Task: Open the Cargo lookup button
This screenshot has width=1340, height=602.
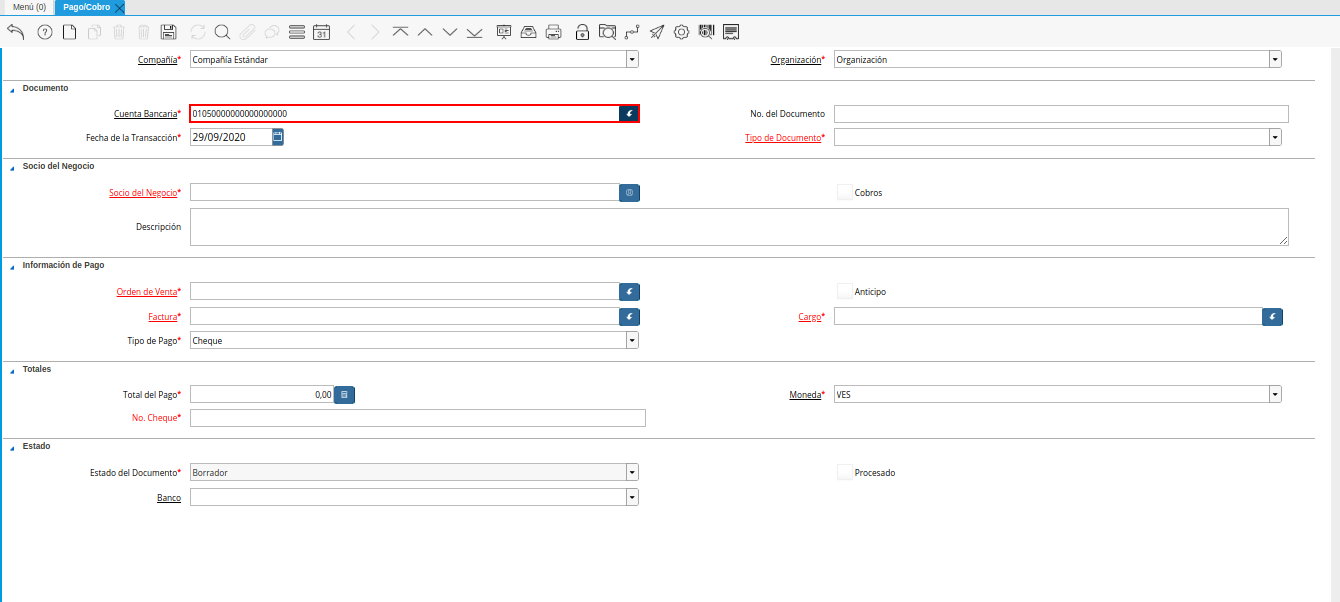Action: (x=1272, y=317)
